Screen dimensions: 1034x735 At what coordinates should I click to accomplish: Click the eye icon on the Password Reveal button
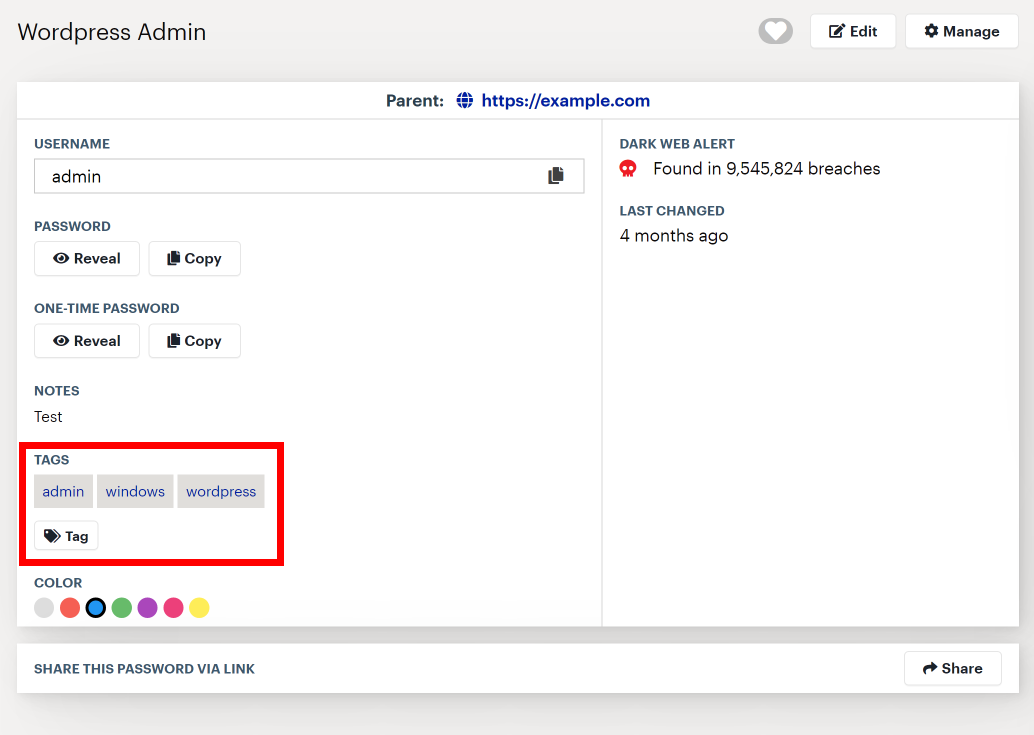(x=62, y=258)
